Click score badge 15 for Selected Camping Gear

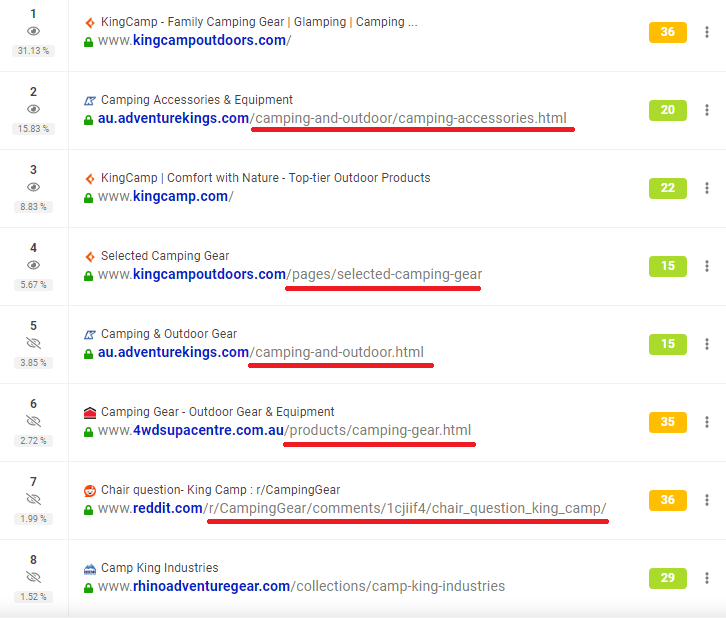(668, 266)
